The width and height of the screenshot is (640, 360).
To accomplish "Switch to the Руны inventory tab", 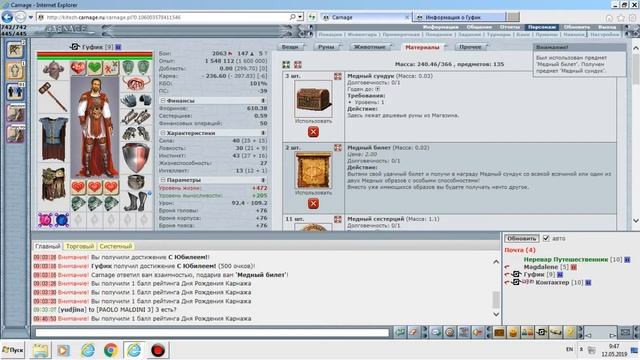I will (x=327, y=47).
